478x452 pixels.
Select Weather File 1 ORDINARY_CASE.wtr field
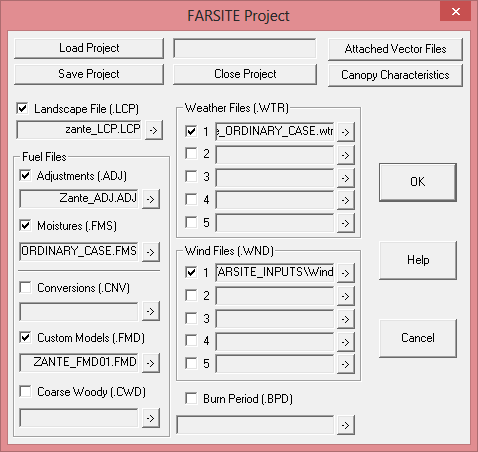275,131
